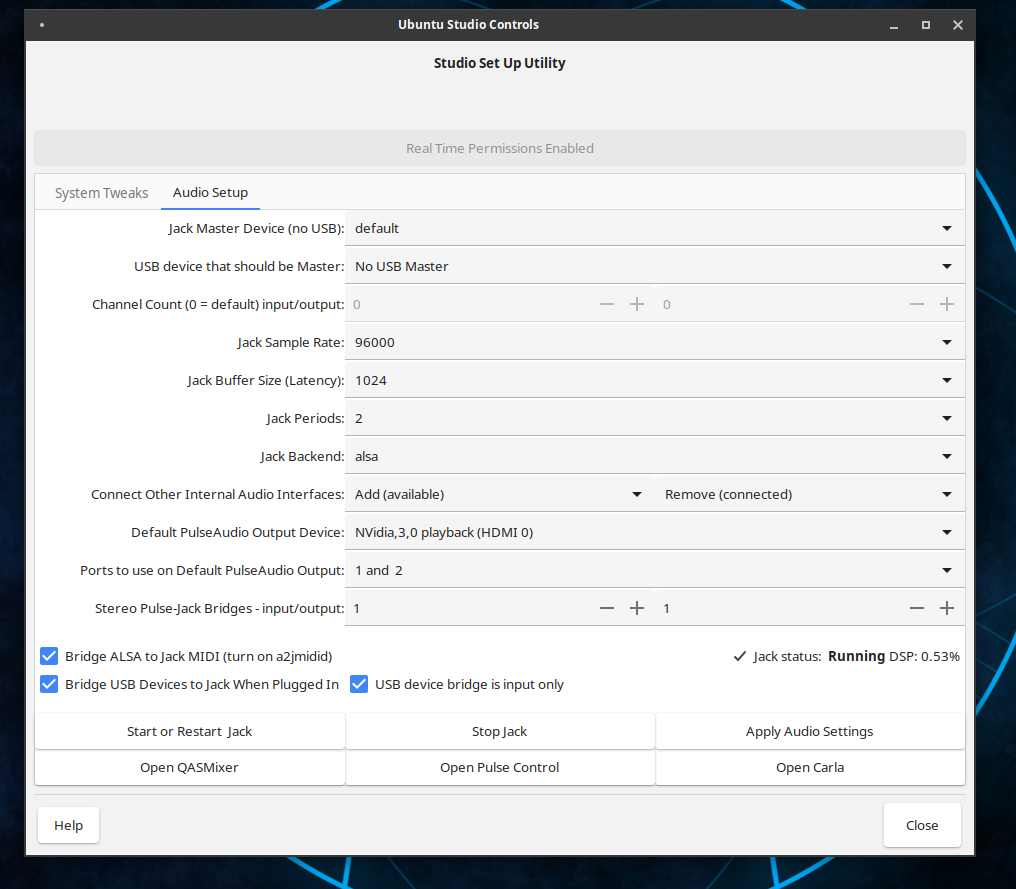The height and width of the screenshot is (889, 1016).
Task: Uncheck Bridge USB Devices to Jack When Plugged In
Action: [x=49, y=684]
